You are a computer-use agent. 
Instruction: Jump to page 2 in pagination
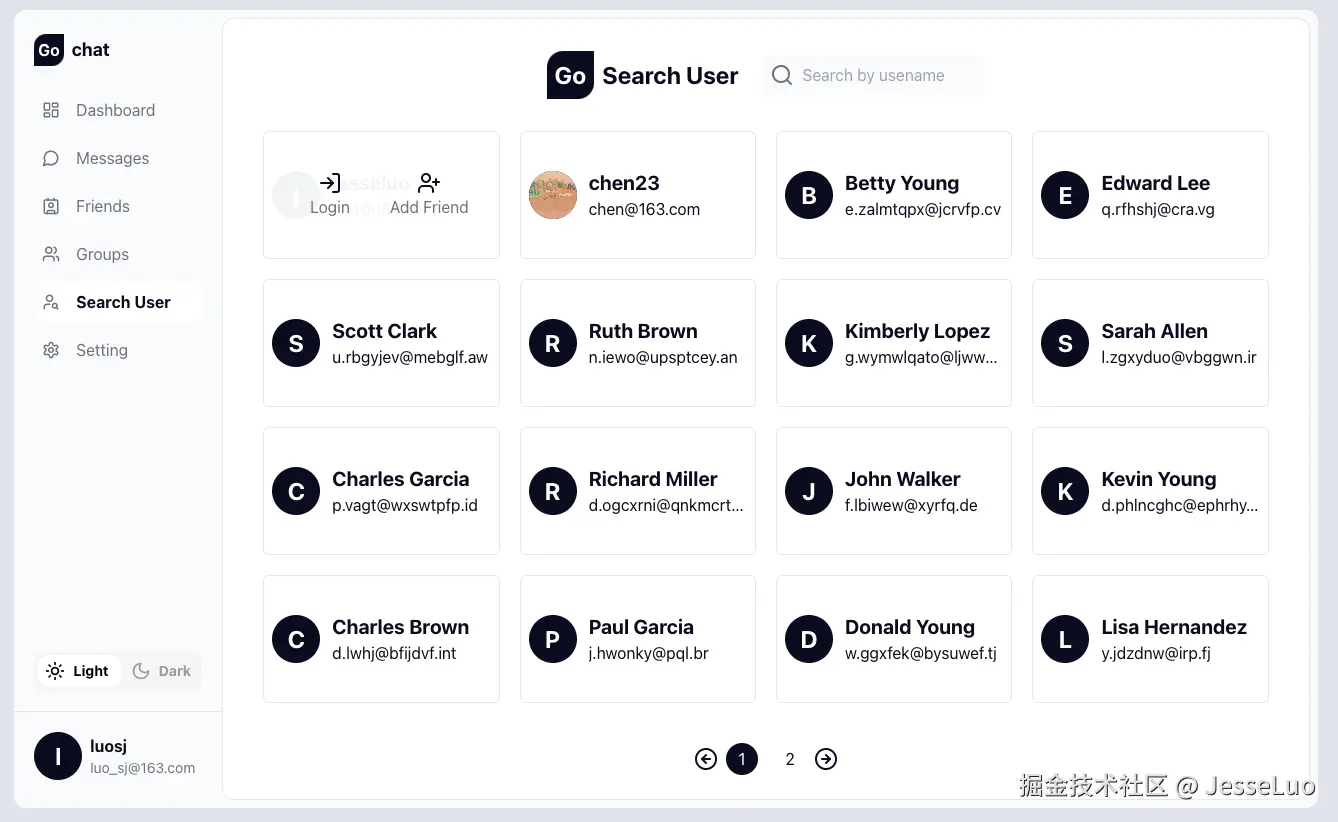790,759
